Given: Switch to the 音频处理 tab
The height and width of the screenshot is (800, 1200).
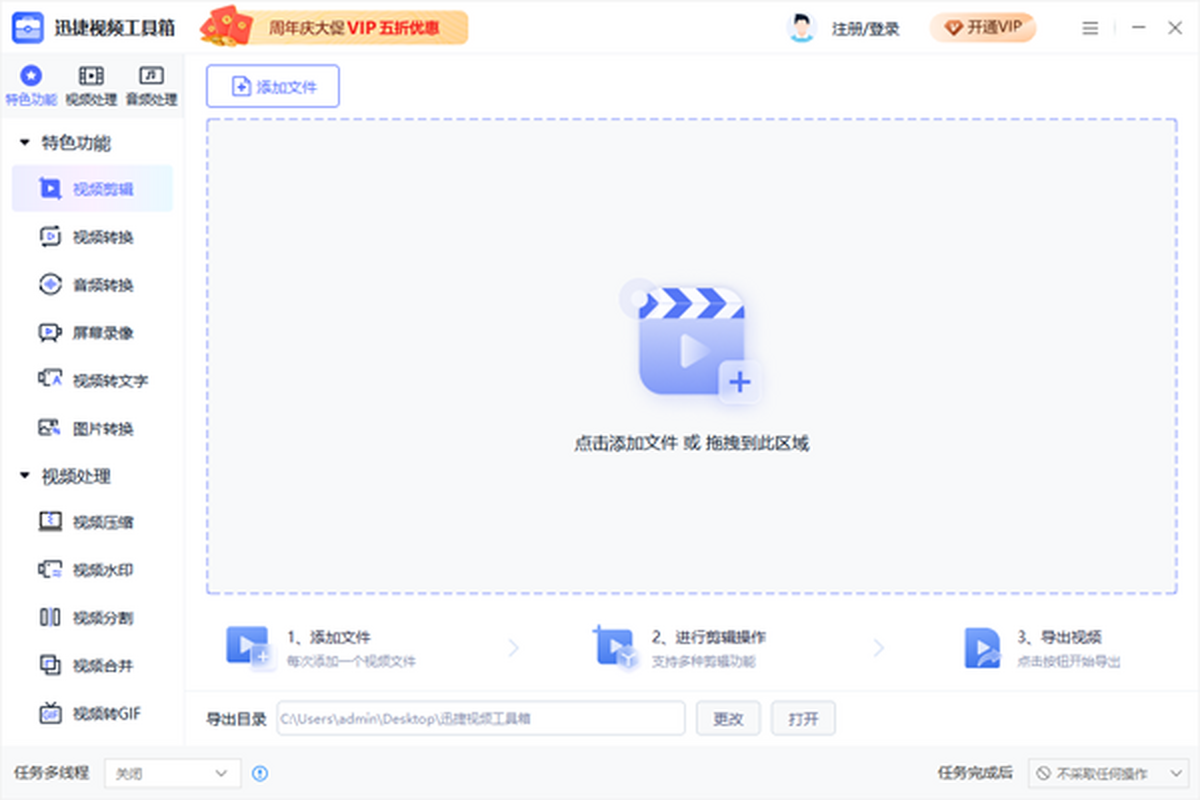Looking at the screenshot, I should 151,85.
